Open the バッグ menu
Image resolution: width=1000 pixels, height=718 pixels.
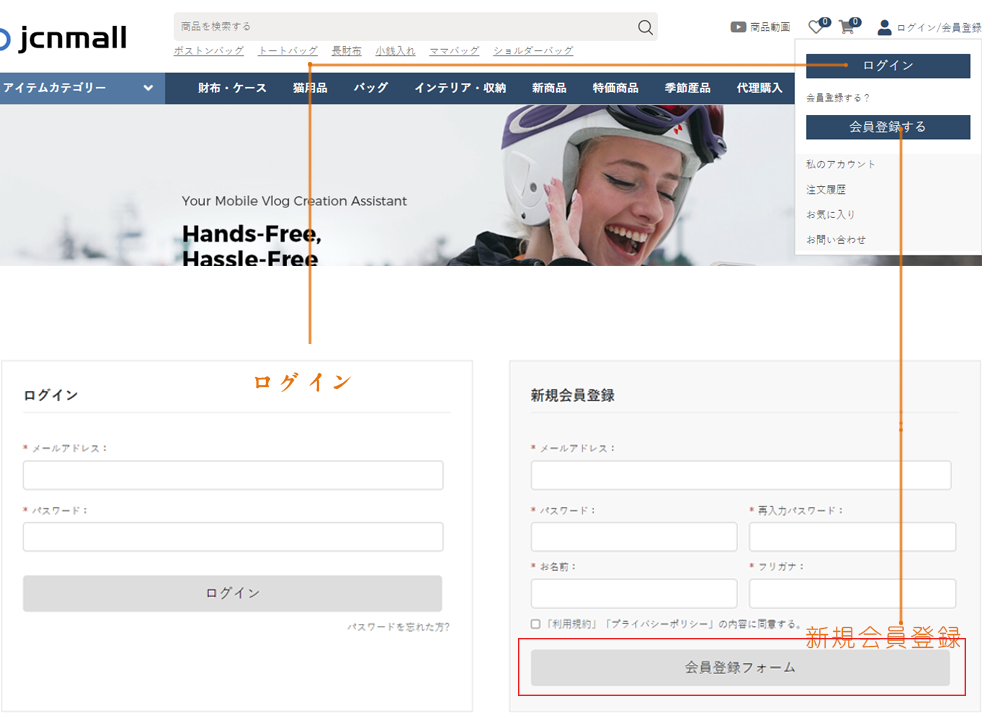click(x=371, y=88)
